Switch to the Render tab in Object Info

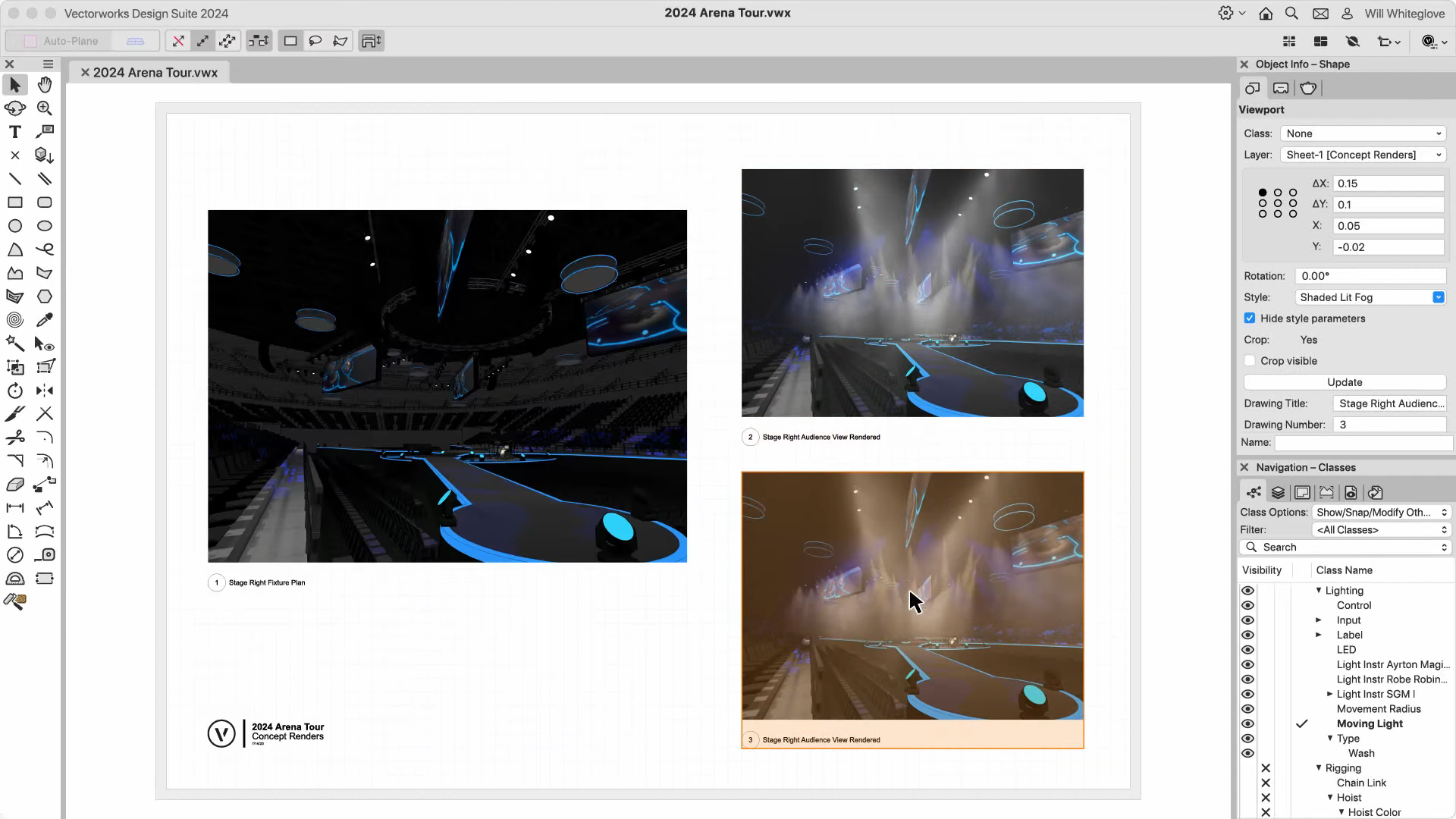(1308, 88)
